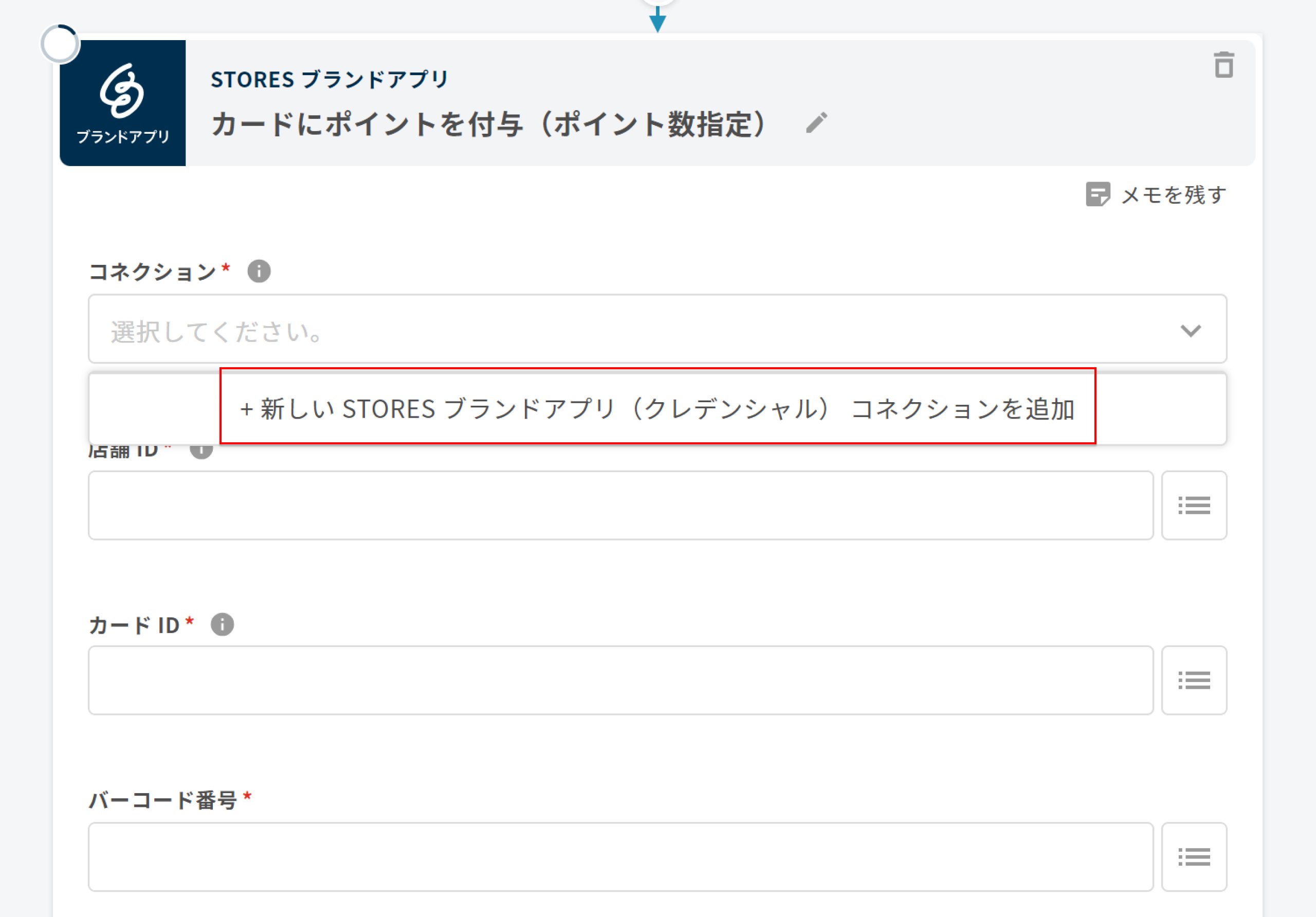This screenshot has width=1316, height=917.
Task: Click the trash delete icon
Action: (x=1223, y=65)
